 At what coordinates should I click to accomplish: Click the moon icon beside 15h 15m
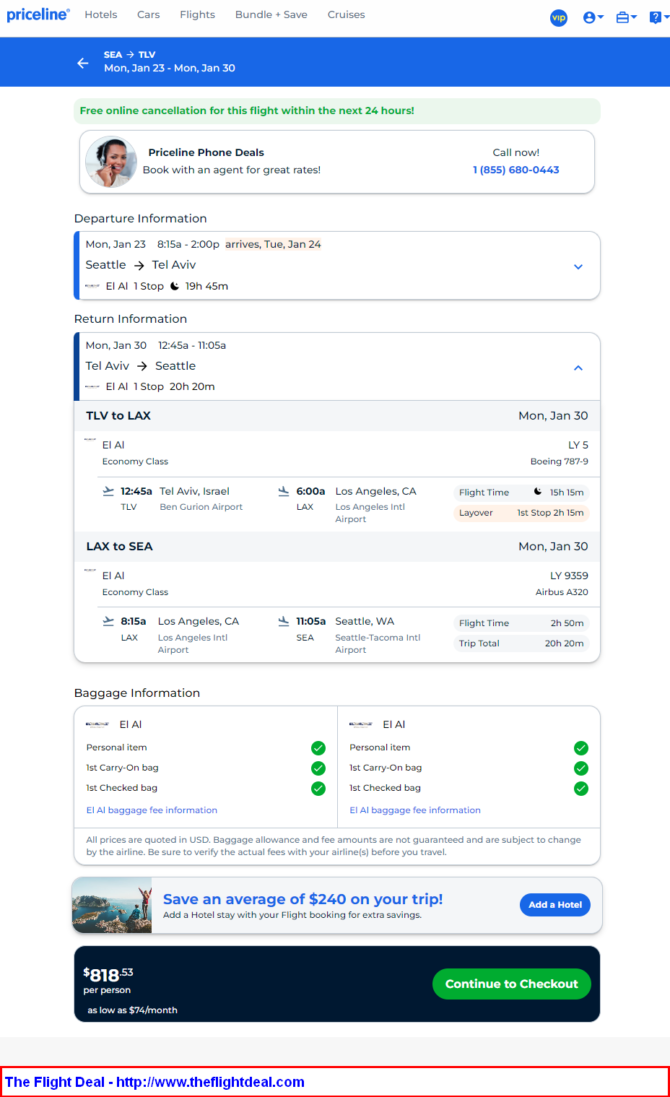pos(538,492)
